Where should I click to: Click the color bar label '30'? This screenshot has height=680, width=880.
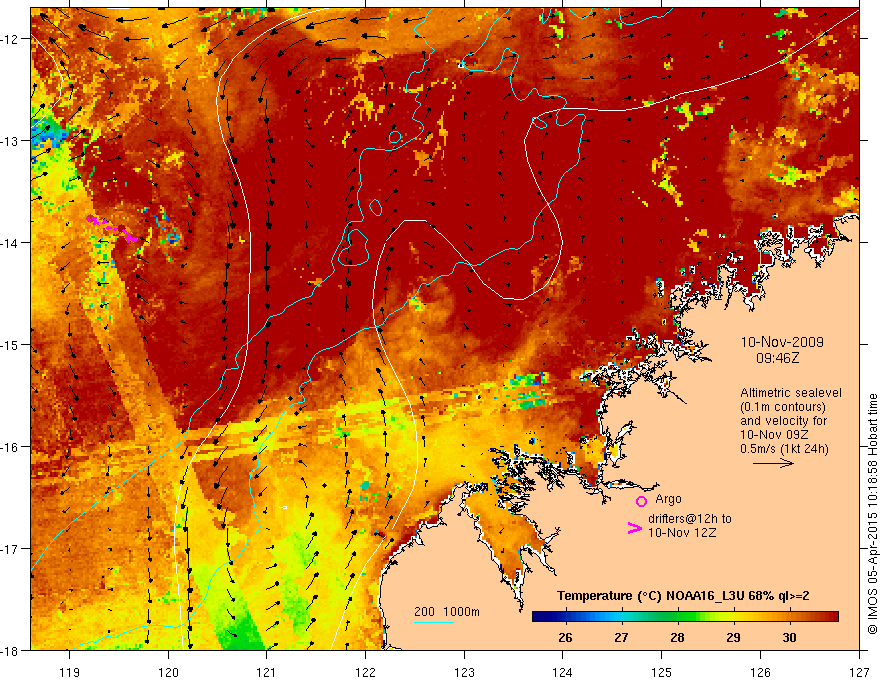[x=789, y=637]
